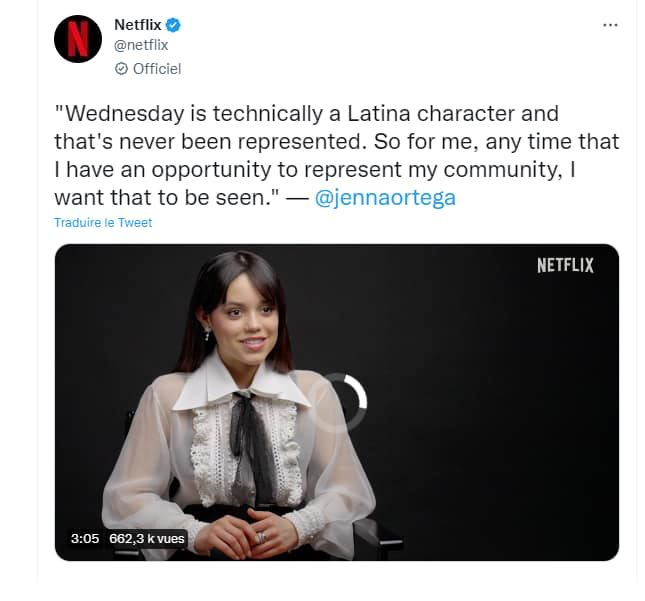Open the Netflix display name link

(x=138, y=25)
